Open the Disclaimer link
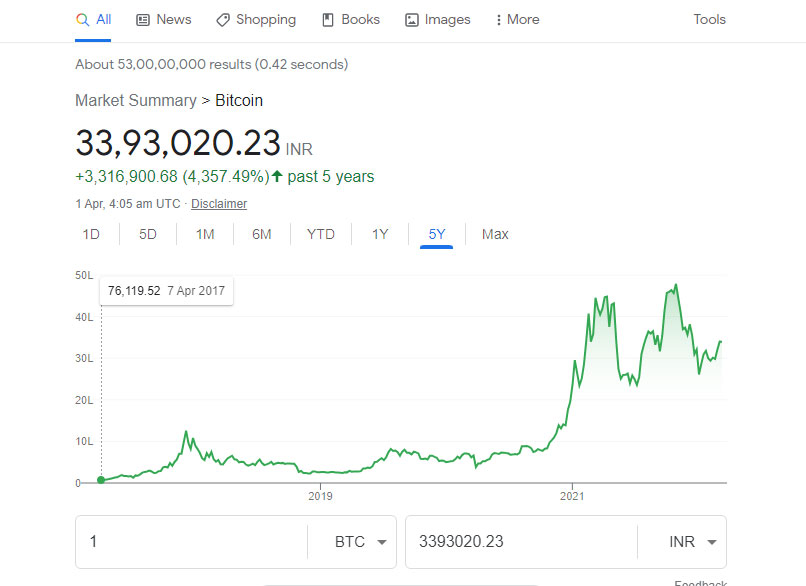806x586 pixels. 219,204
